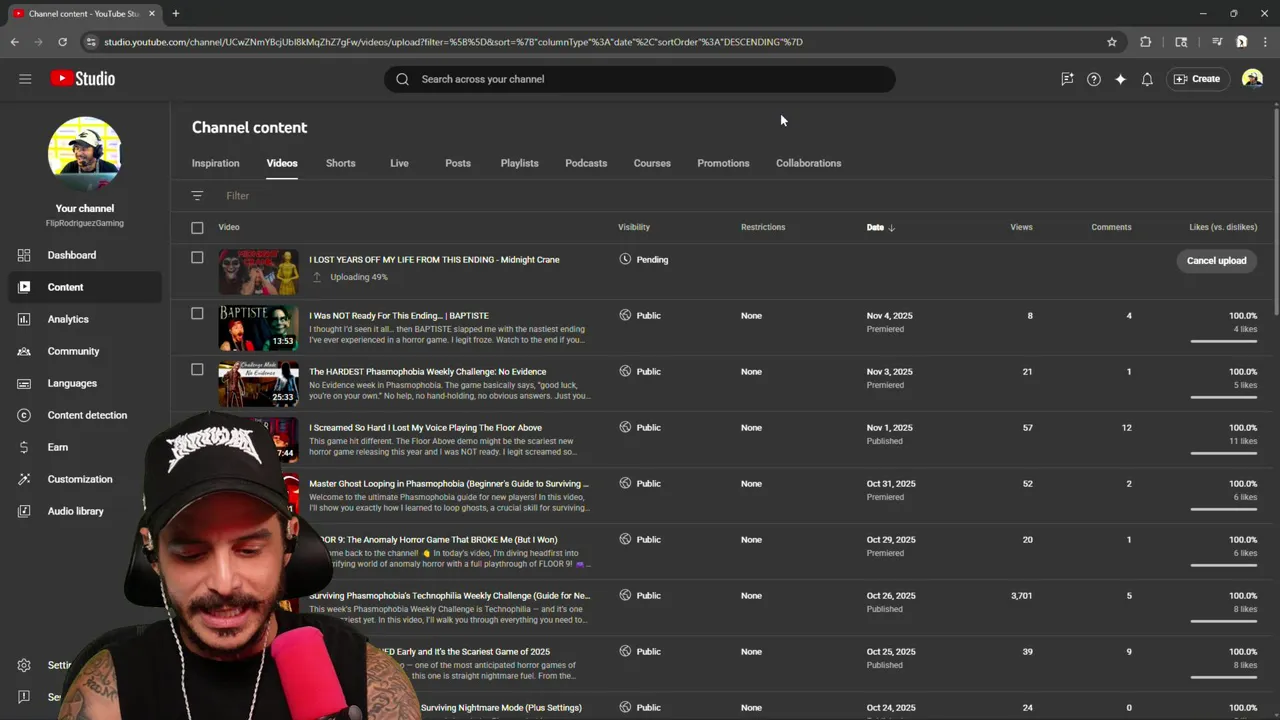Open the BAPTISTE video thumbnail

pos(258,328)
